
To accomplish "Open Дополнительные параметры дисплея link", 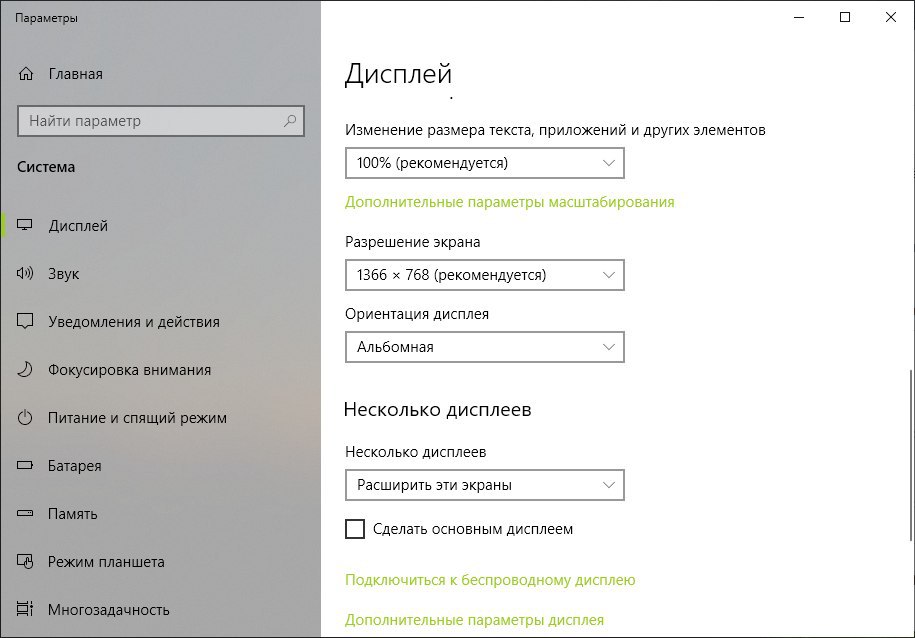I will tap(474, 620).
